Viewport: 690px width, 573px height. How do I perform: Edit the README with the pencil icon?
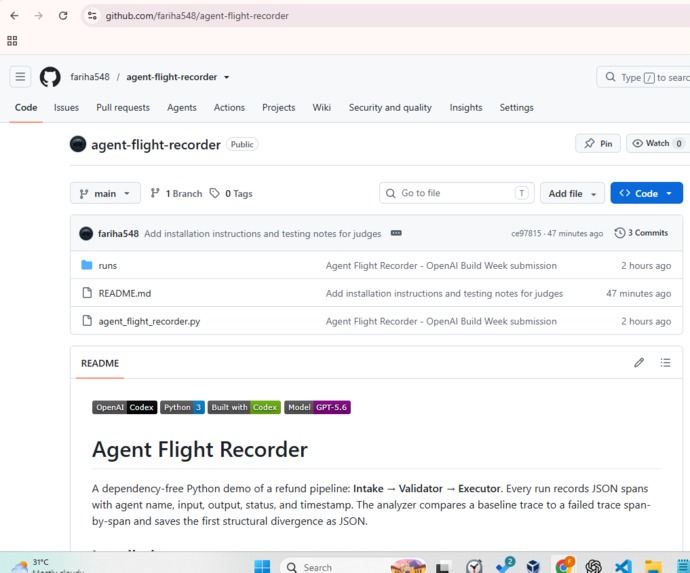(639, 363)
